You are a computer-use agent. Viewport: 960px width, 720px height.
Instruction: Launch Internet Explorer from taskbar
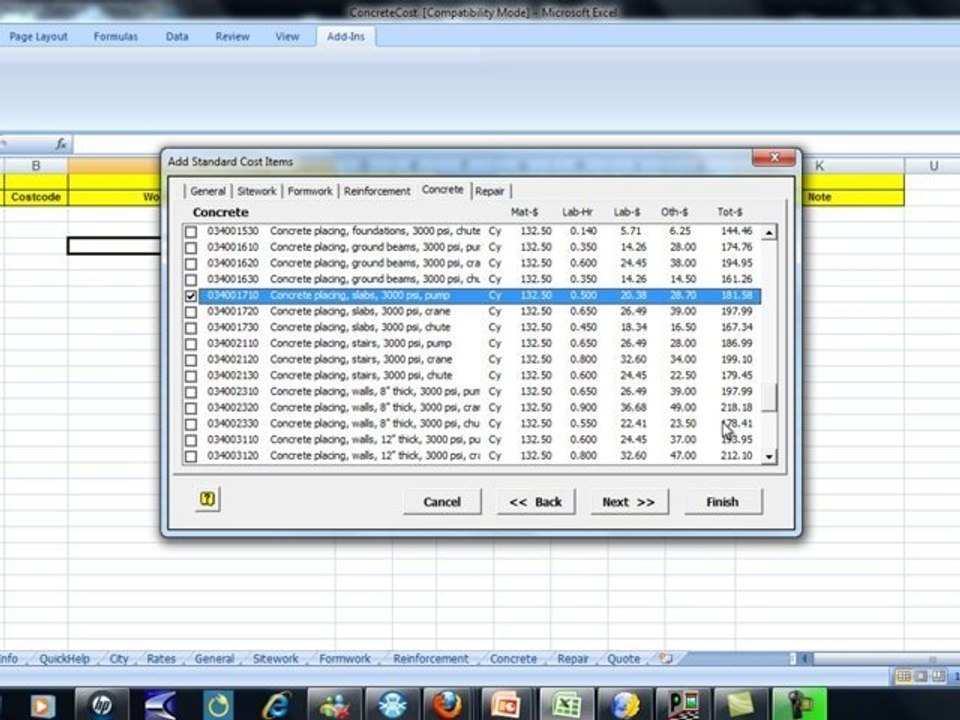click(277, 705)
